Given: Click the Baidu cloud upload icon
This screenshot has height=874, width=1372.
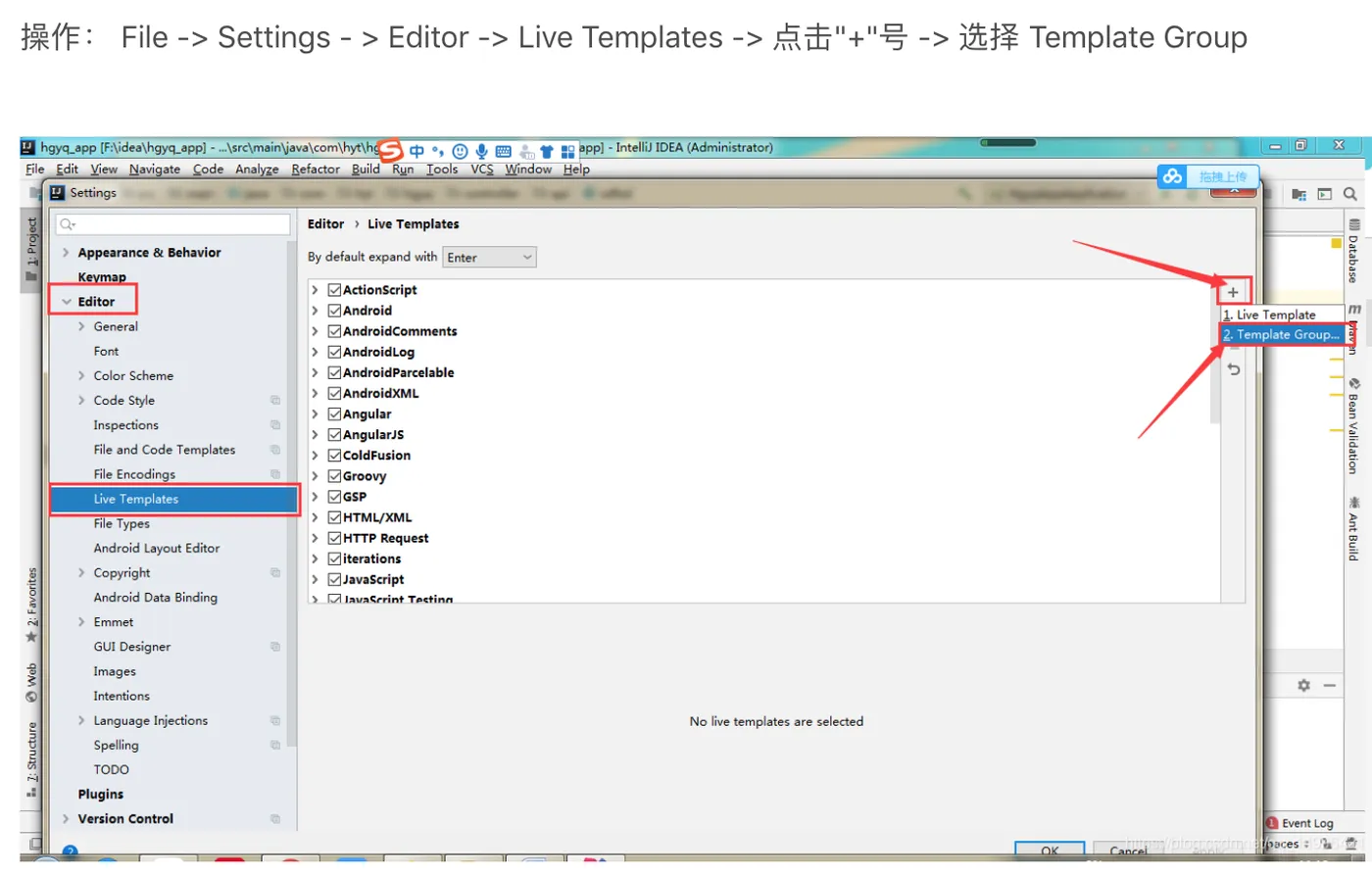Looking at the screenshot, I should click(x=1172, y=176).
